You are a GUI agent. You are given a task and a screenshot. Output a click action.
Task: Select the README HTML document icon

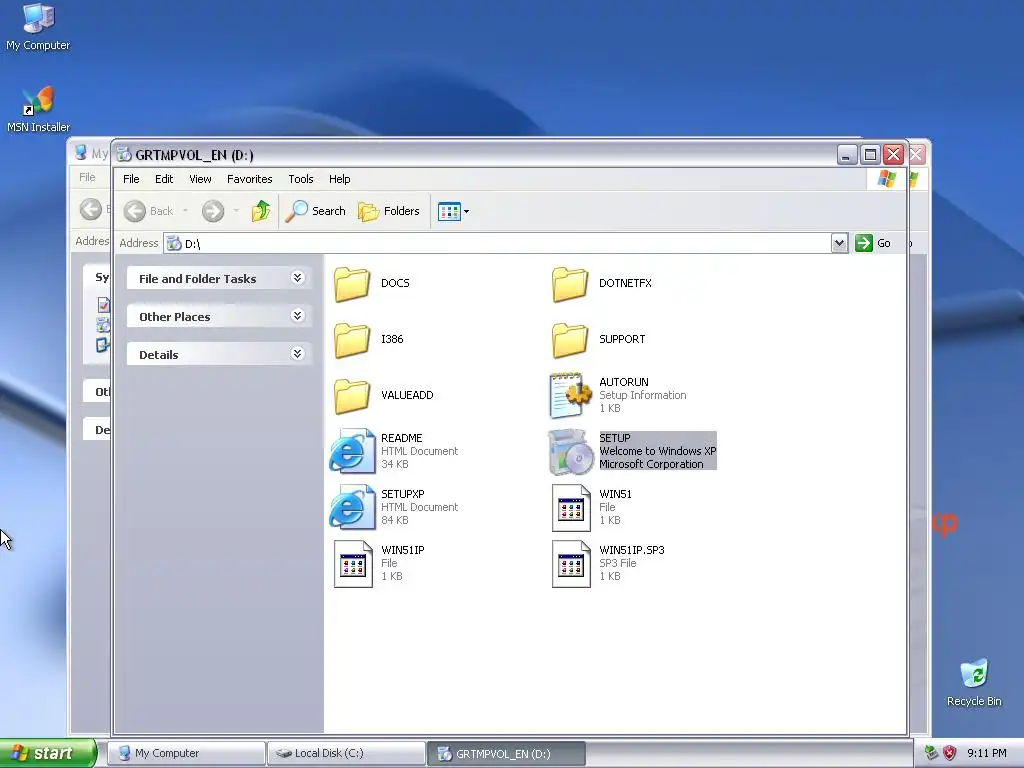(352, 451)
